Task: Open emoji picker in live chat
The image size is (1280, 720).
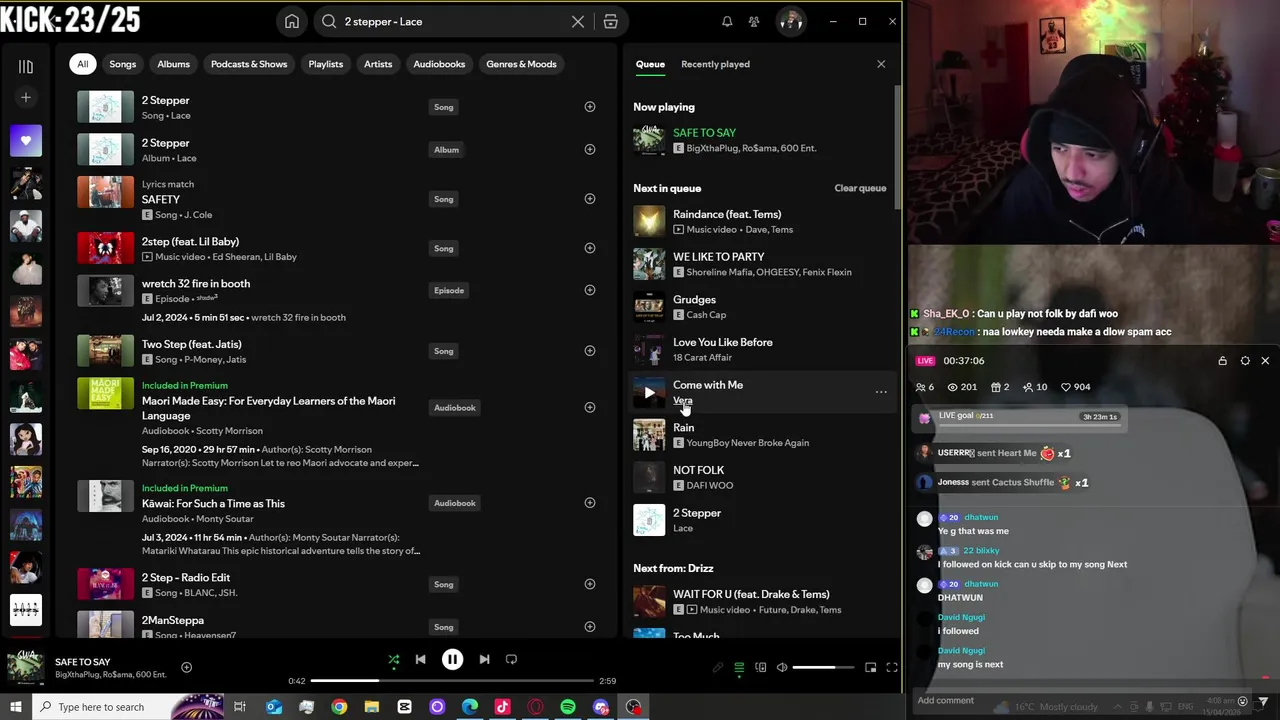Action: tap(1243, 701)
